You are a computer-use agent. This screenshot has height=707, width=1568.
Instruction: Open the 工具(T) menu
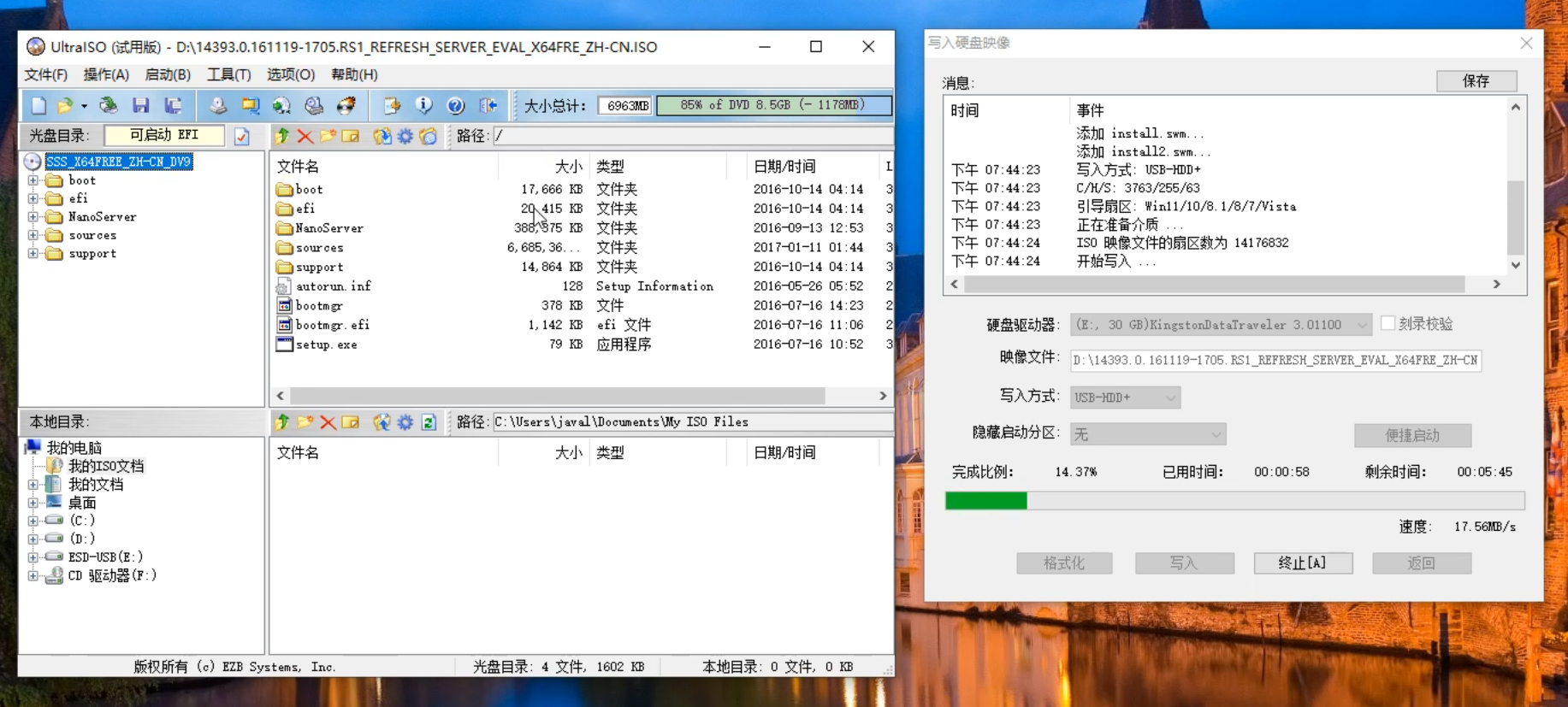229,74
